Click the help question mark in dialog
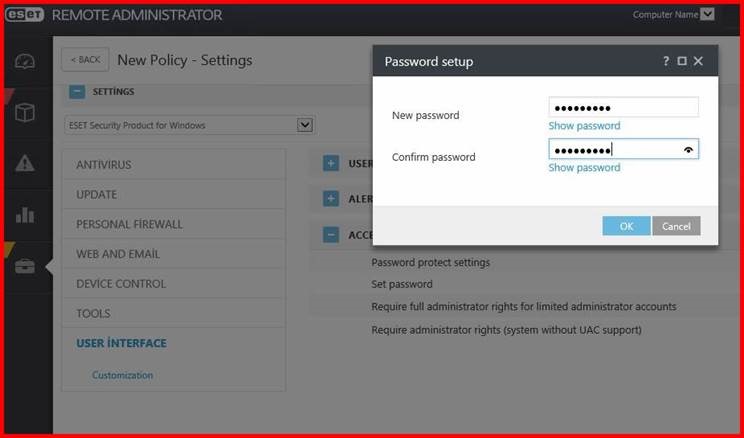This screenshot has width=744, height=438. 666,61
